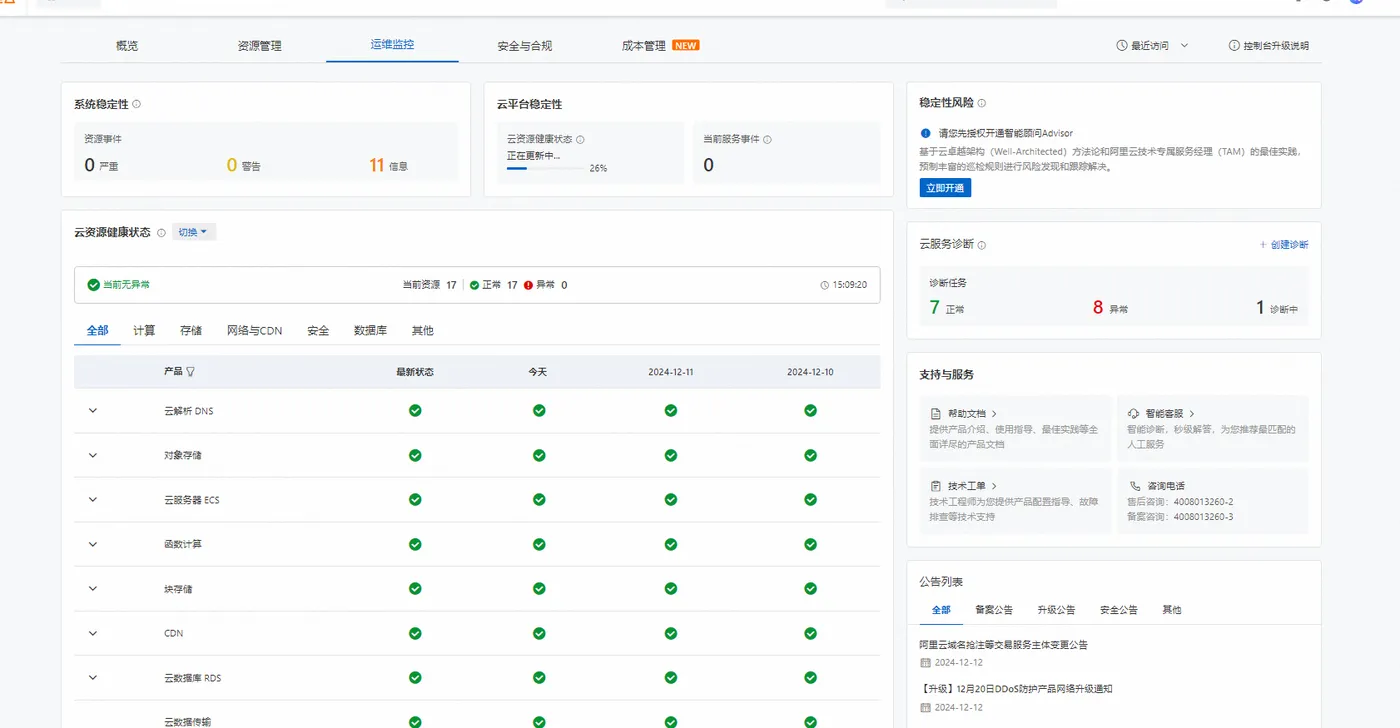
Task: Click info icon beside 云服务诊断 heading
Action: 982,245
